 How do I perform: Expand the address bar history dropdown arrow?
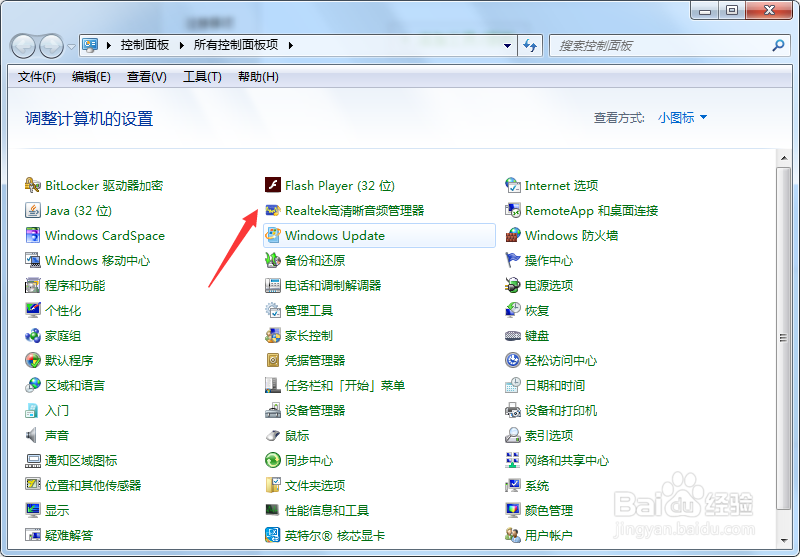(x=507, y=46)
